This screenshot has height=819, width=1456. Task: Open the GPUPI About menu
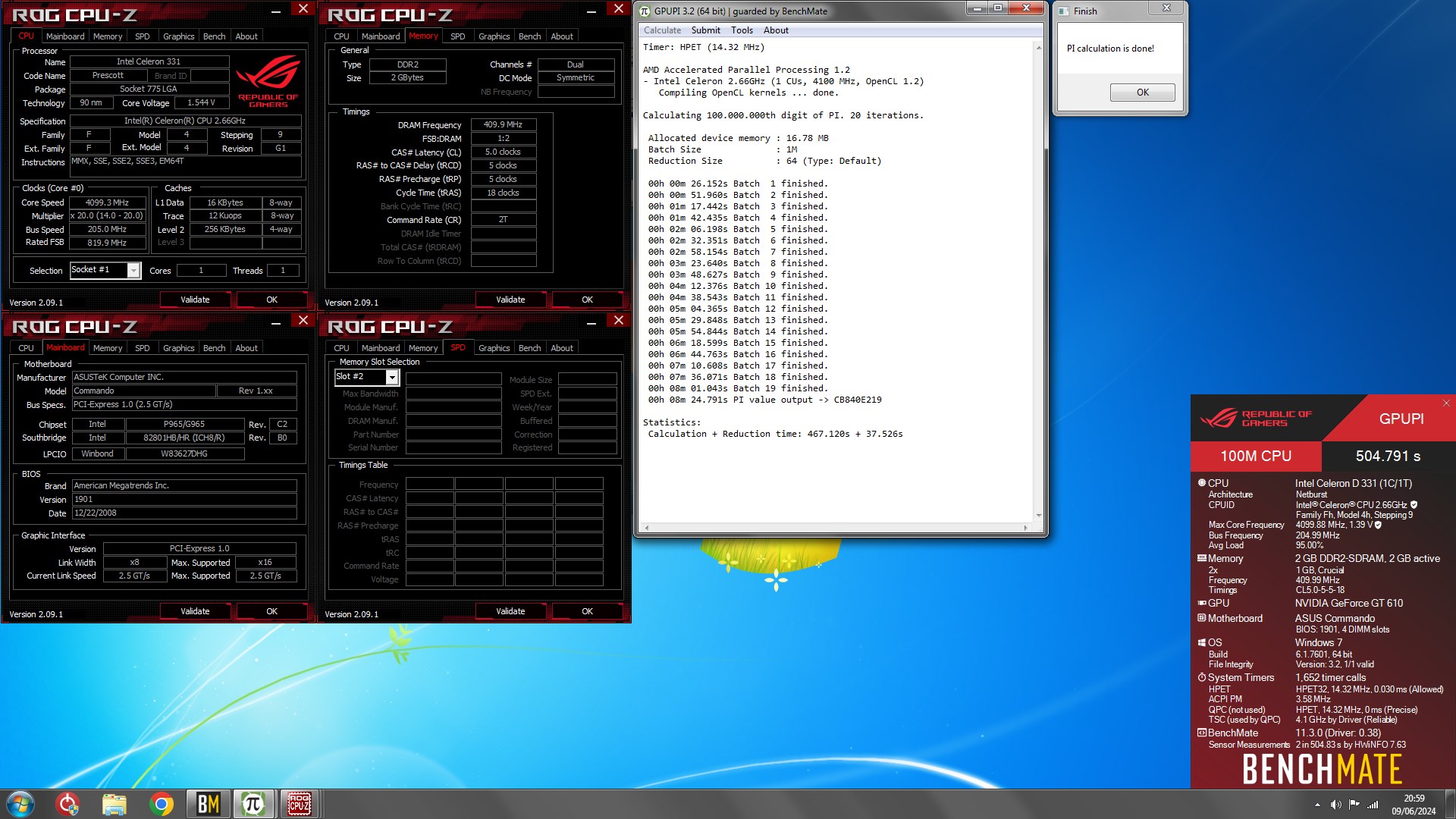point(776,30)
